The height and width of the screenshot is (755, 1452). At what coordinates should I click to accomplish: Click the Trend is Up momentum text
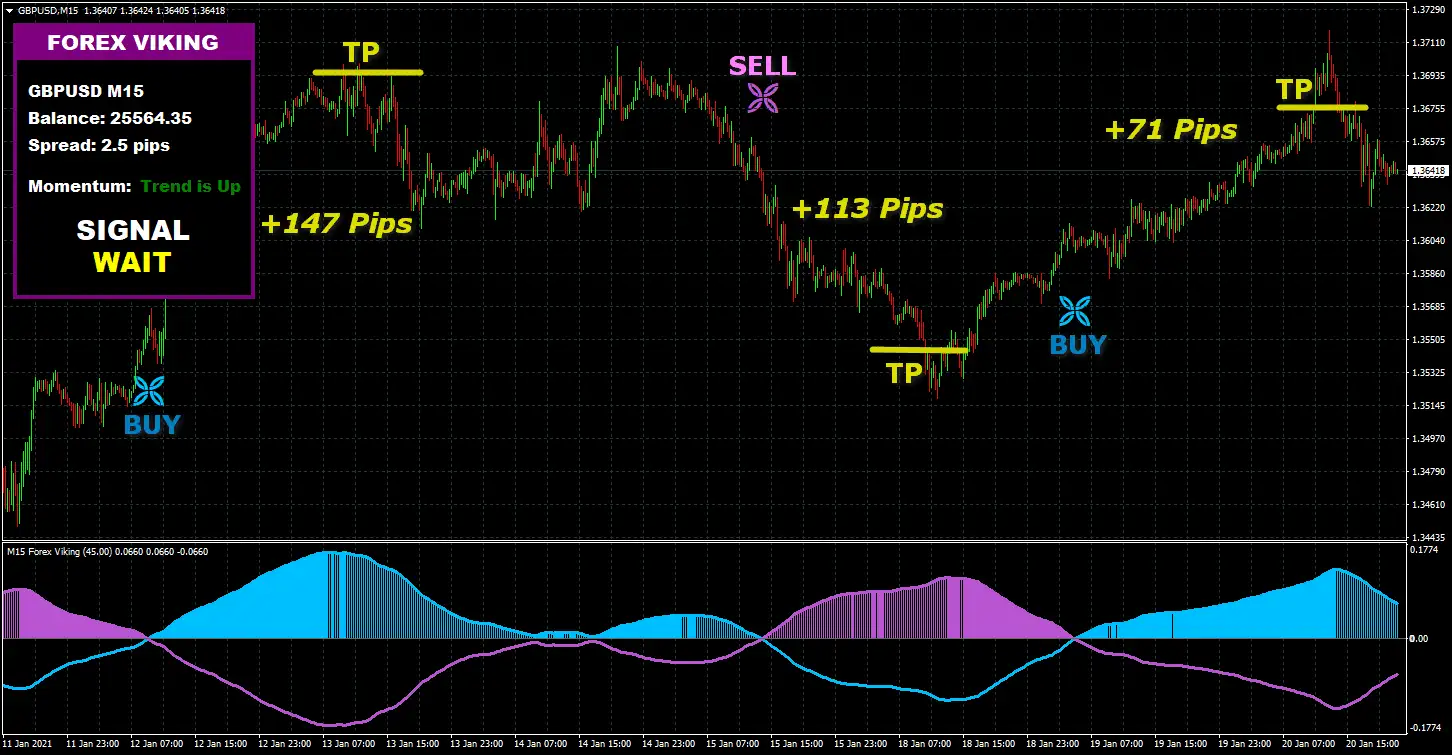(191, 186)
